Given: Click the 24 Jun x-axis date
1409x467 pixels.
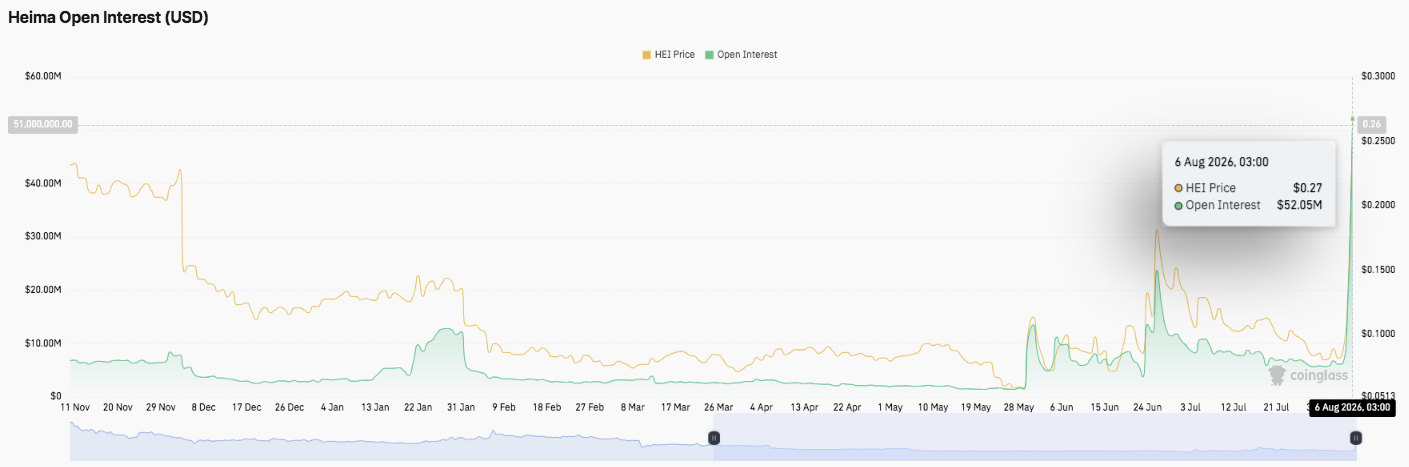Looking at the screenshot, I should point(1148,408).
